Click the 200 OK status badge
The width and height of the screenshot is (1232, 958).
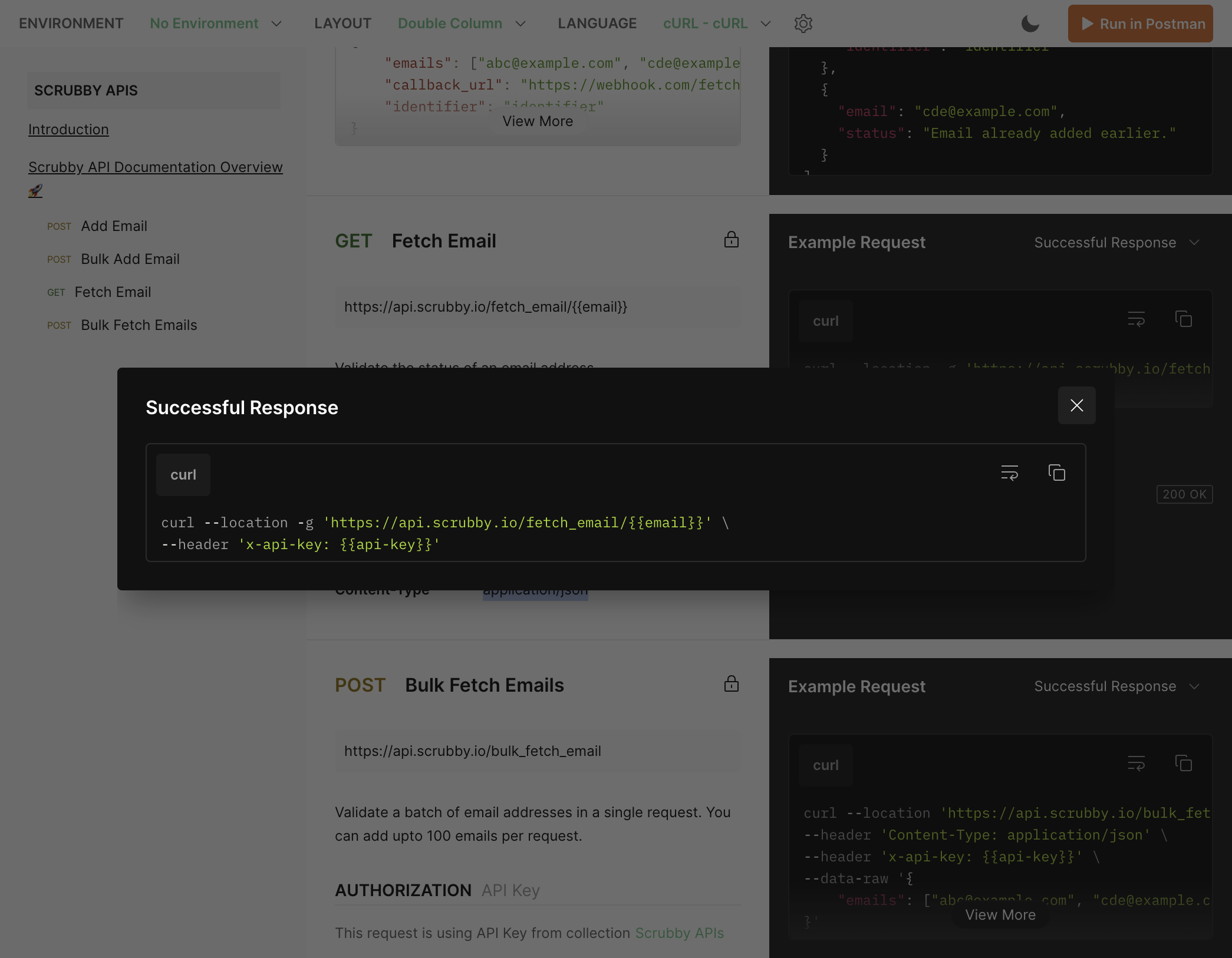click(x=1184, y=494)
